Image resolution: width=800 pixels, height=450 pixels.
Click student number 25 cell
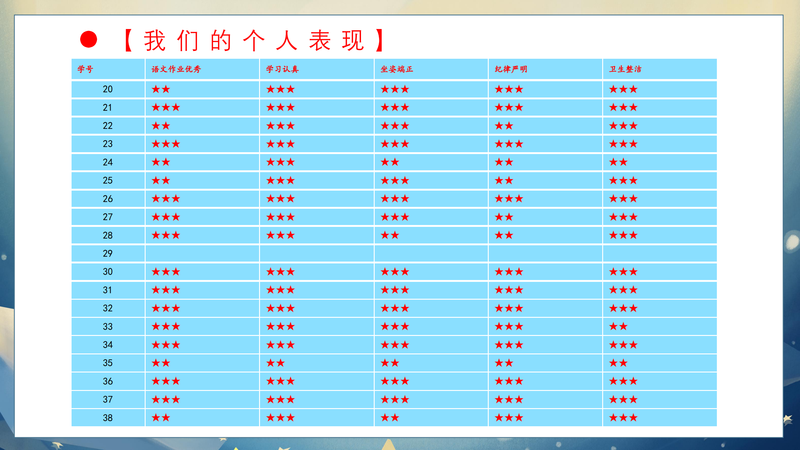[x=108, y=181]
